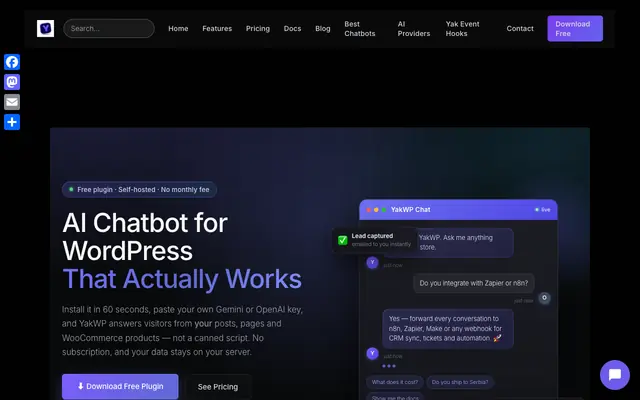Click the 'Yes — forward every conversation' reply
The width and height of the screenshot is (640, 400).
[448, 329]
